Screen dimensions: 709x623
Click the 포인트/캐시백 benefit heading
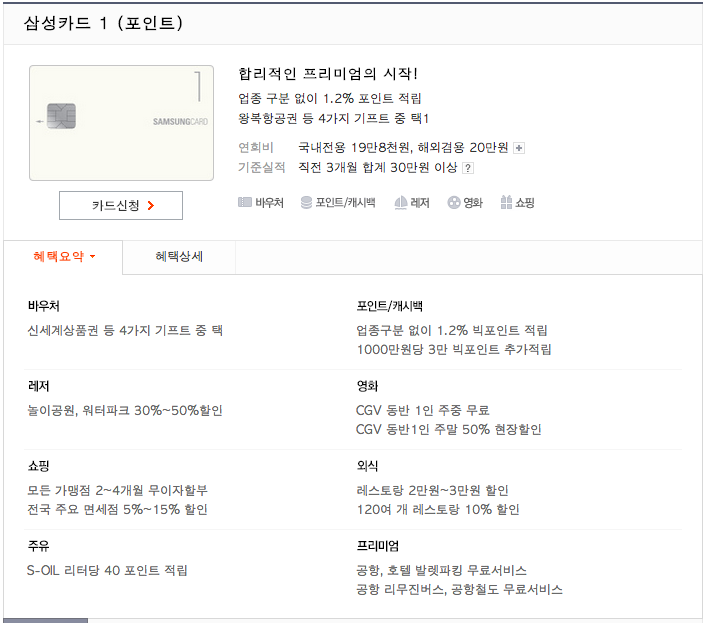point(389,306)
